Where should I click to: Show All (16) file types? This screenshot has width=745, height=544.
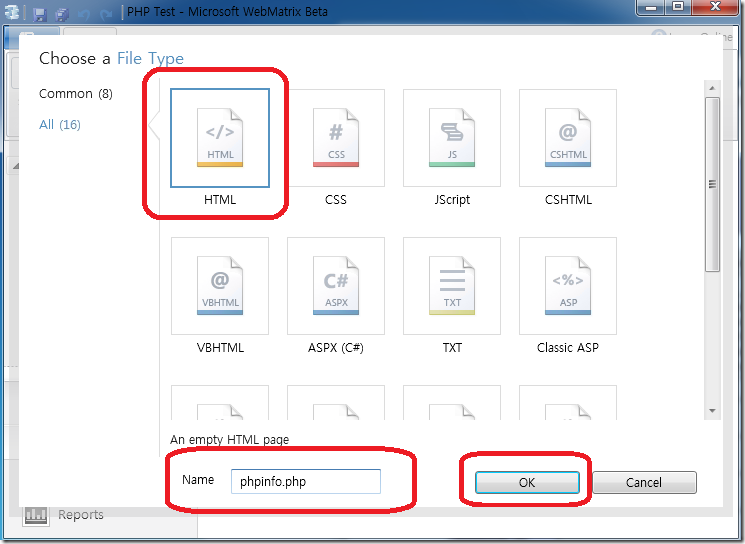pyautogui.click(x=60, y=124)
